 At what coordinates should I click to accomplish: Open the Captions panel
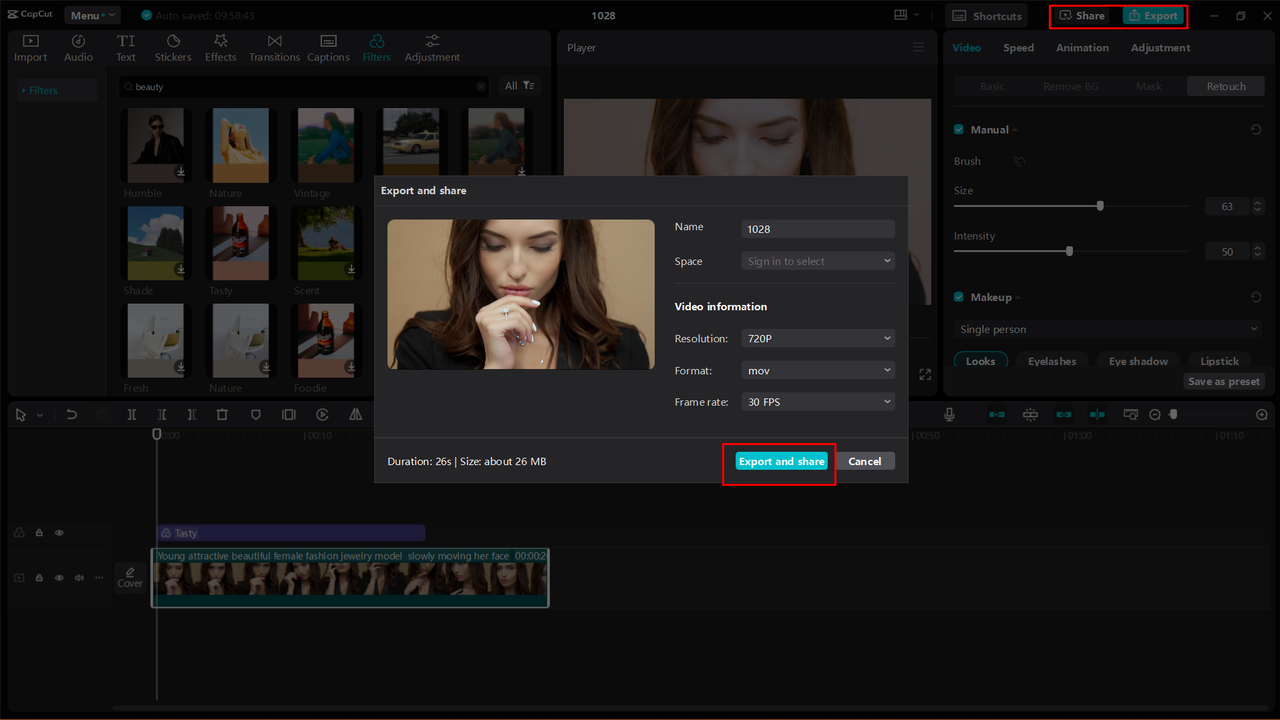[328, 46]
